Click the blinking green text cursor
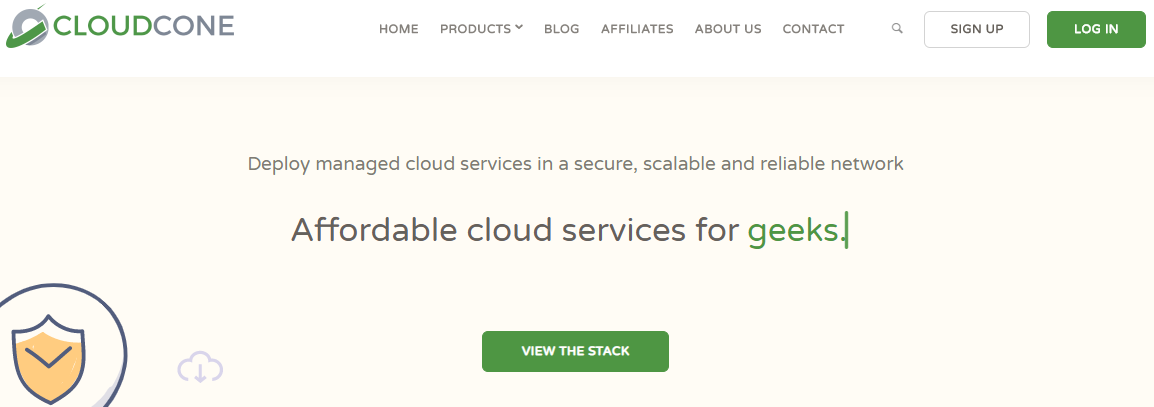 click(x=846, y=230)
